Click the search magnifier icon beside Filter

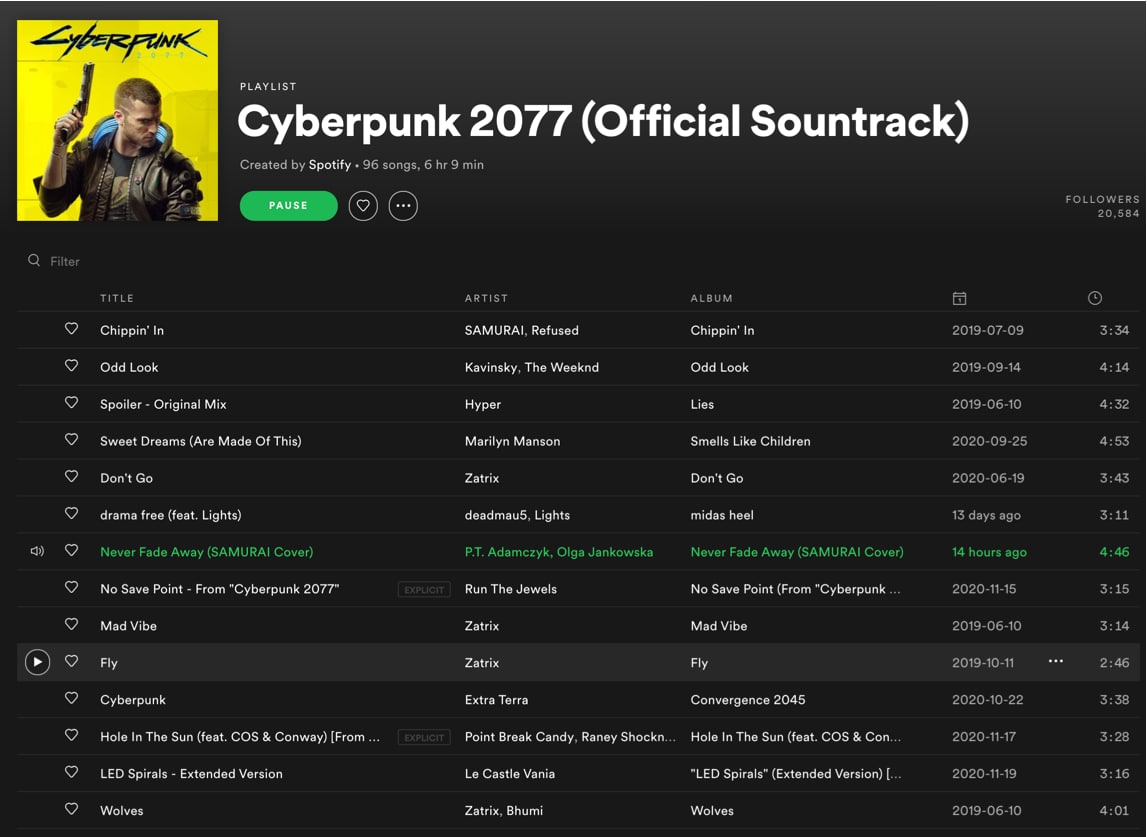[x=34, y=260]
